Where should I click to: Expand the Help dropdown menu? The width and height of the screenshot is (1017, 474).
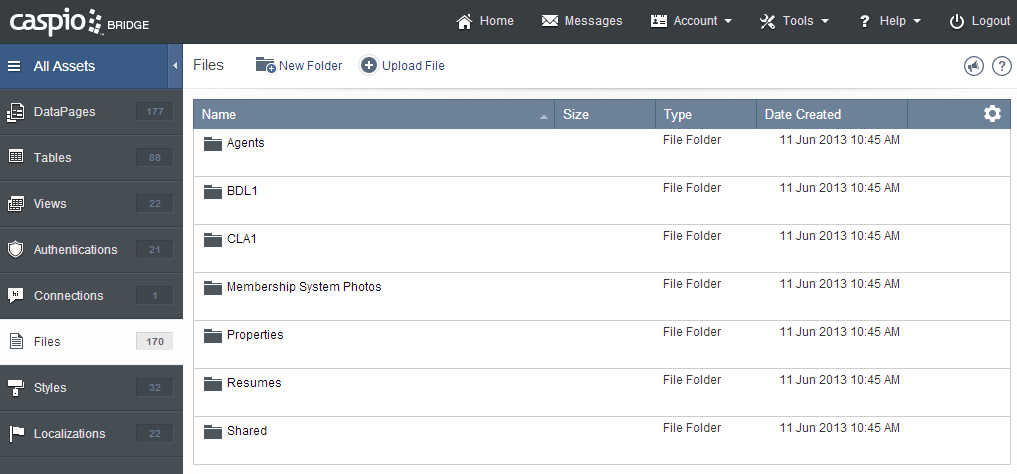889,21
